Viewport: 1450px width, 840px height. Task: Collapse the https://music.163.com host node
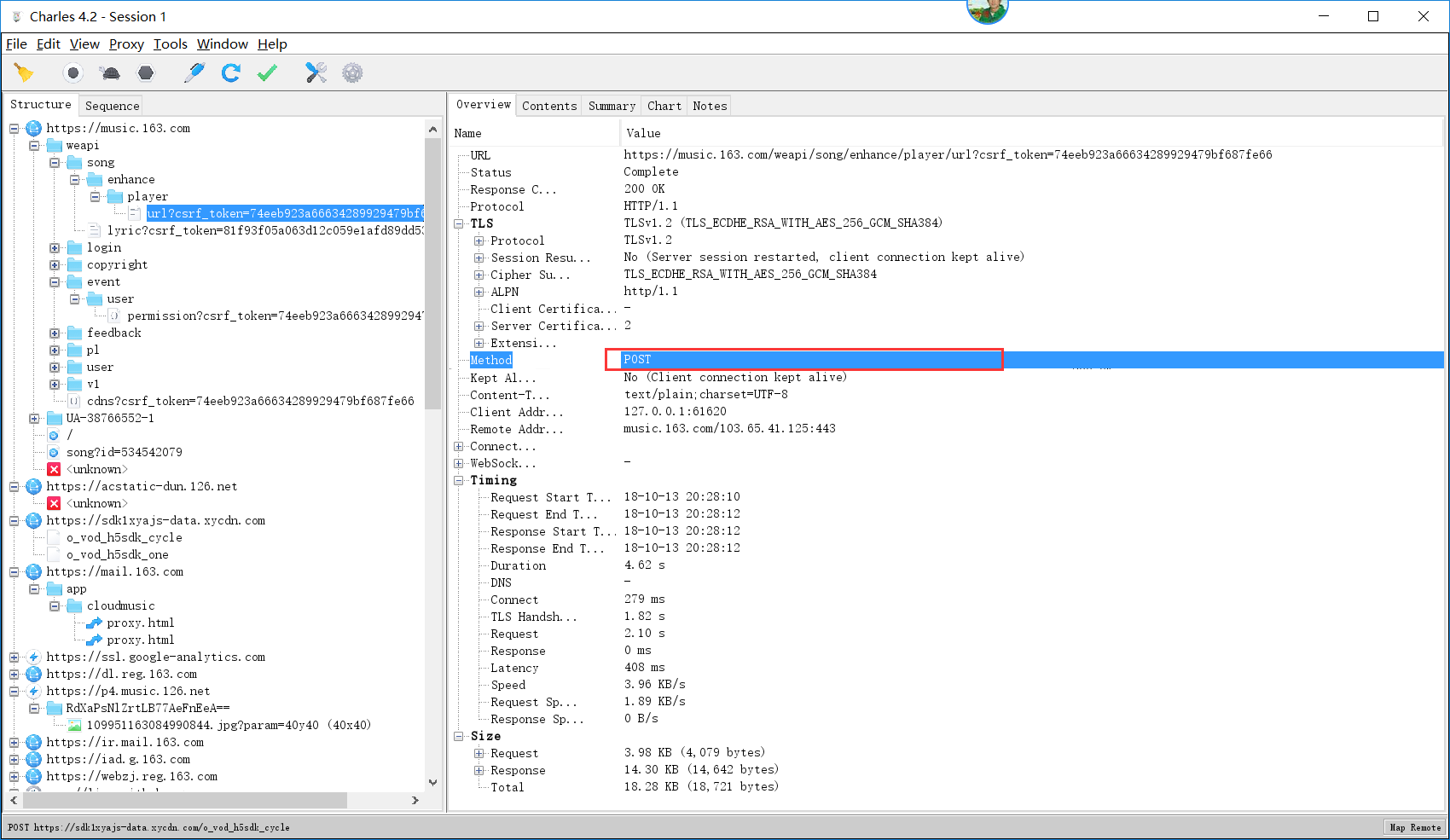(14, 129)
